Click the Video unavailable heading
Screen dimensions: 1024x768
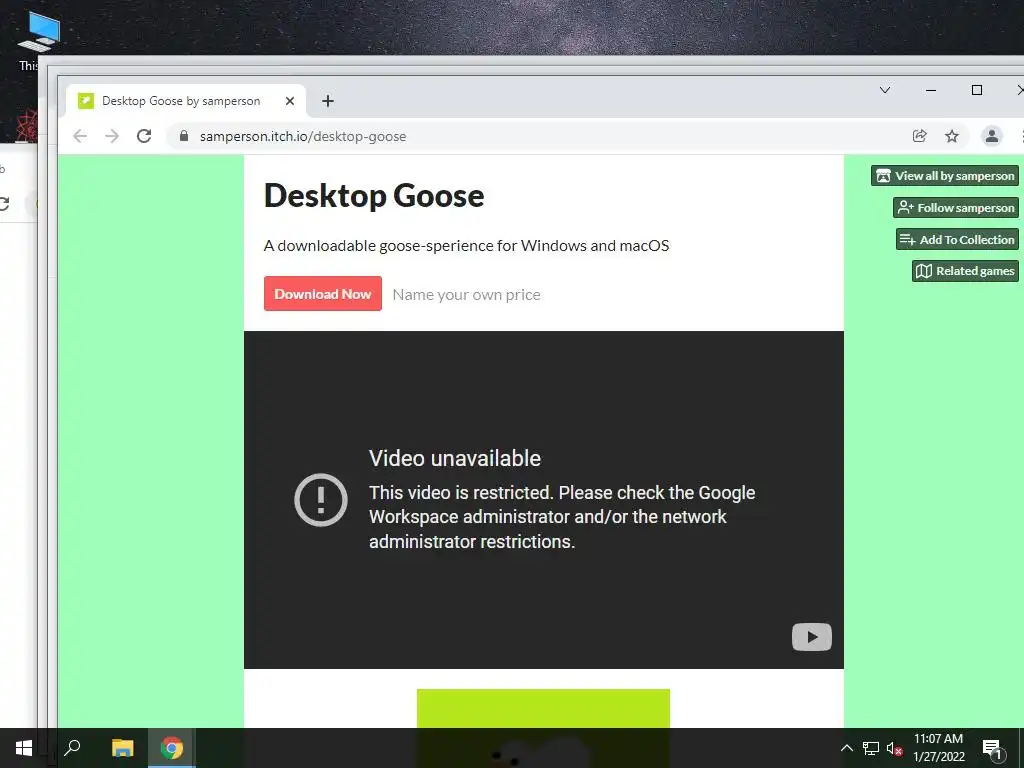(x=455, y=458)
